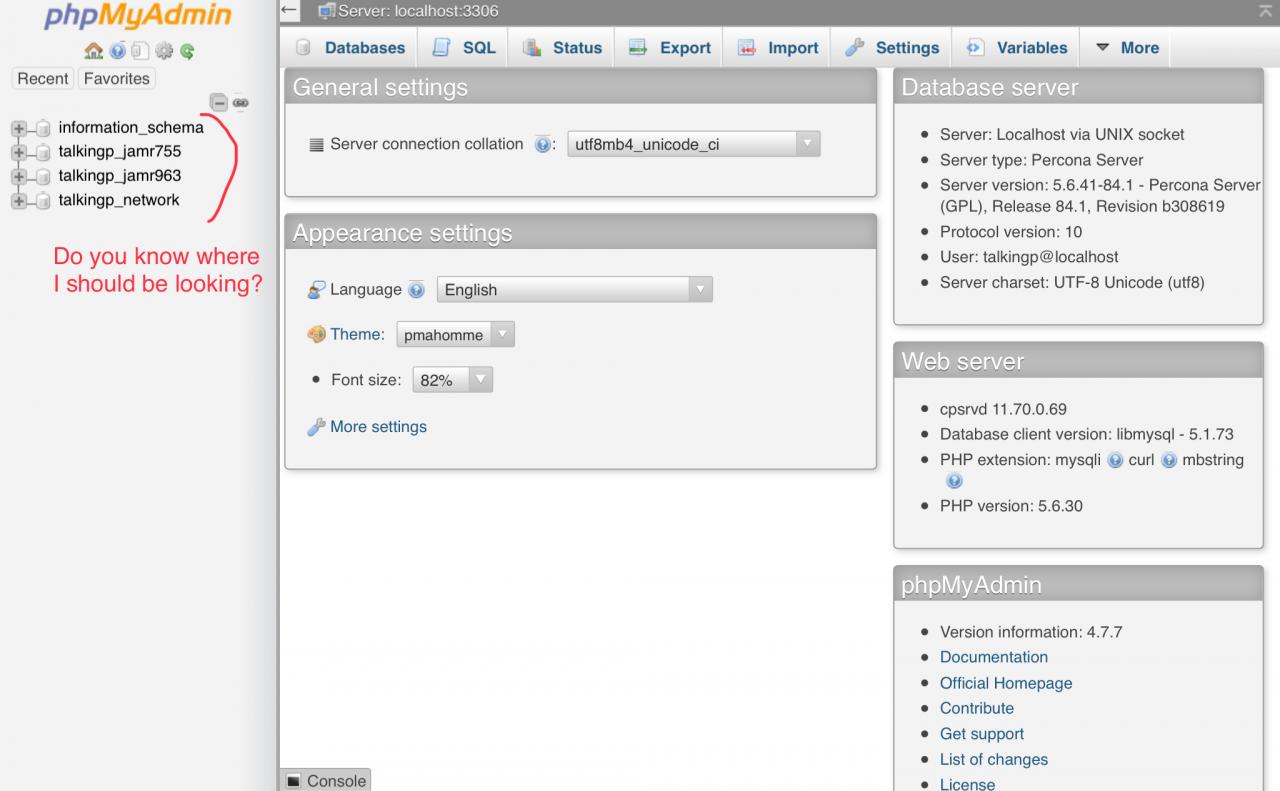Open the Console panel at bottom
The height and width of the screenshot is (791, 1280).
326,781
